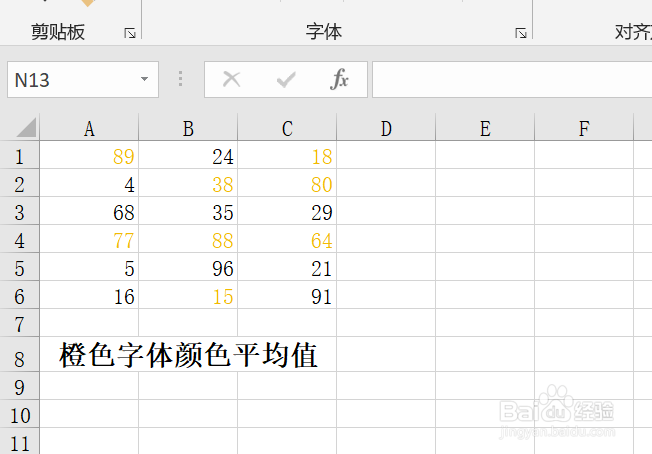Select row 7 header
The height and width of the screenshot is (454, 652).
point(20,323)
